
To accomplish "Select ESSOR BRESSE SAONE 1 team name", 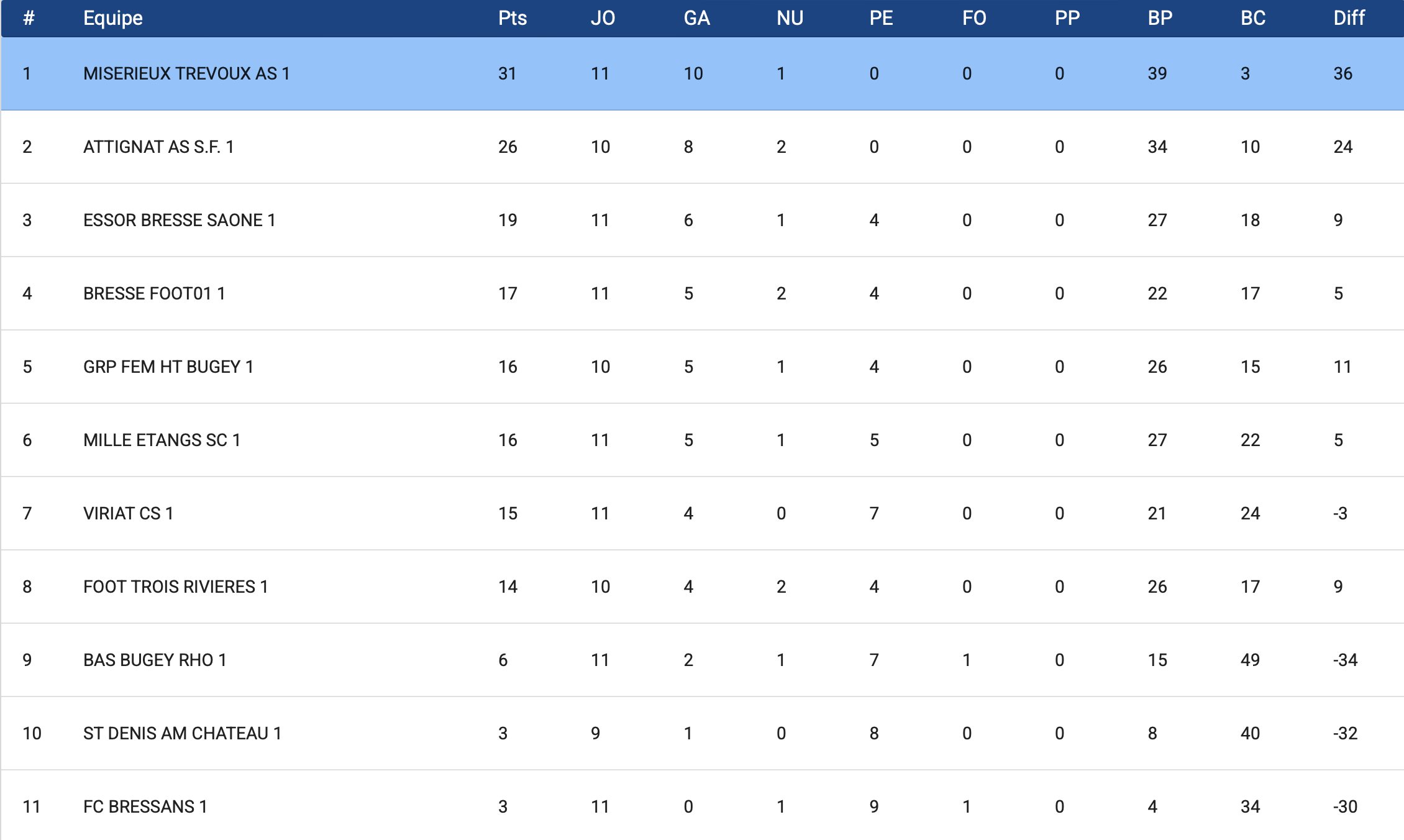I will (179, 220).
